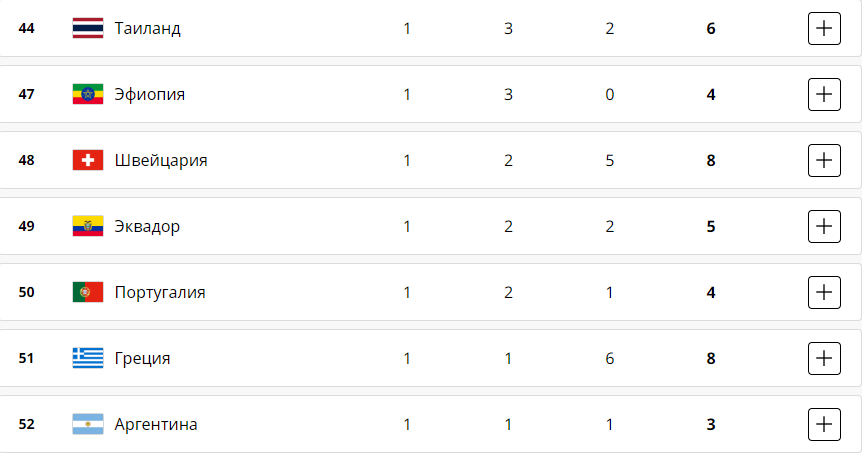Expand Argentina row plus button
Viewport: 862px width, 453px height.
coord(823,424)
